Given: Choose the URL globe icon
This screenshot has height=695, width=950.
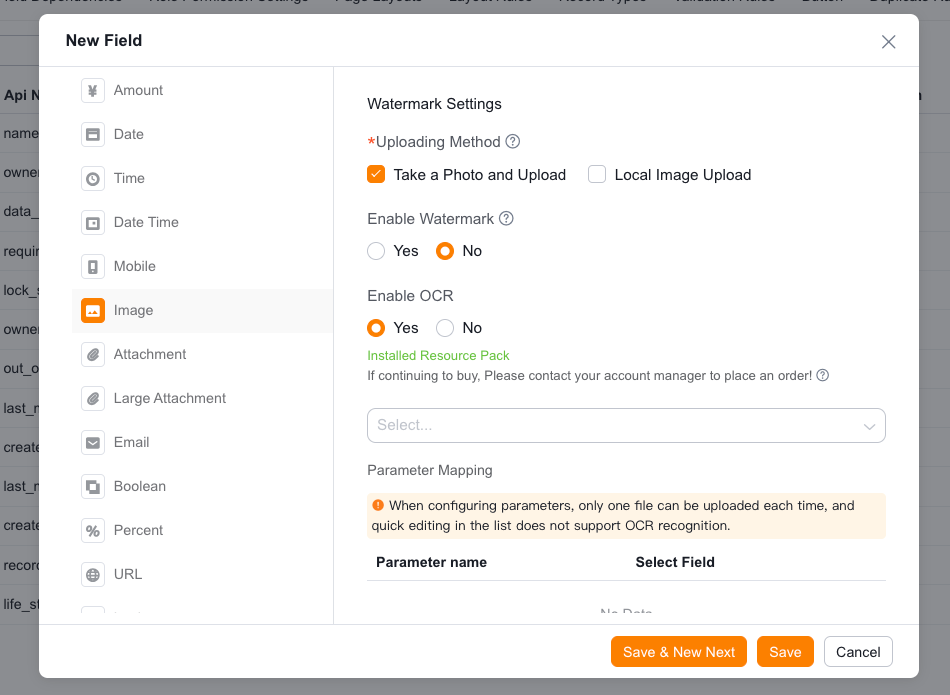Looking at the screenshot, I should click(93, 574).
